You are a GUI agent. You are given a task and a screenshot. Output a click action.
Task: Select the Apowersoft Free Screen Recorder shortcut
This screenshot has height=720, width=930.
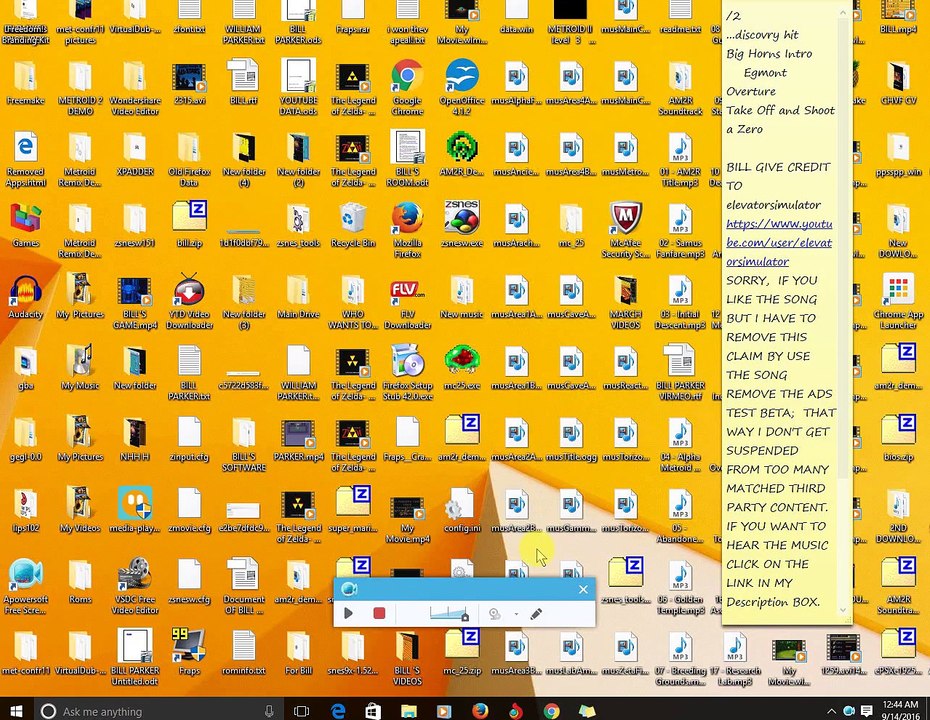[26, 587]
